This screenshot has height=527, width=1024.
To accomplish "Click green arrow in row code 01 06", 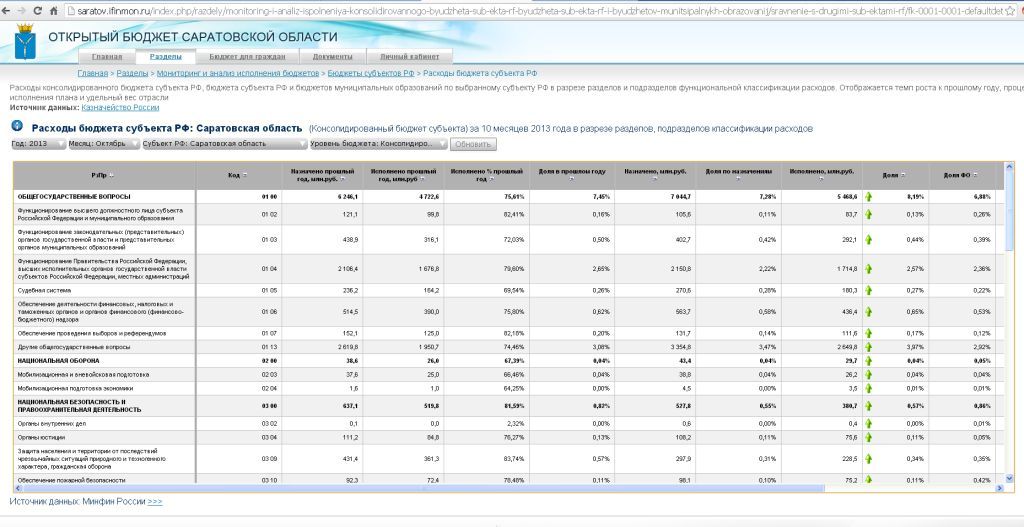I will 869,312.
